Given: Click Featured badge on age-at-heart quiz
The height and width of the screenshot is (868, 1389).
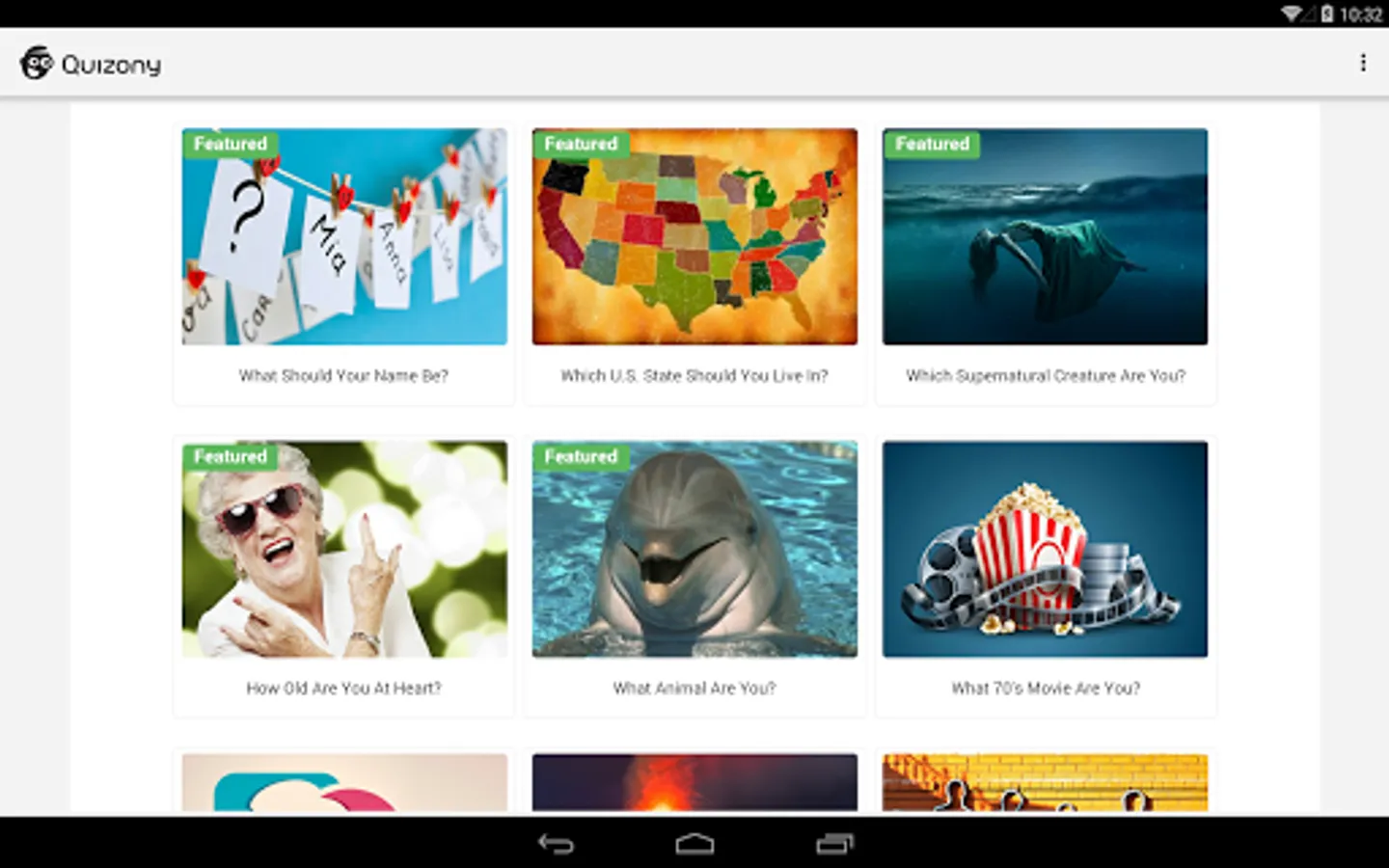Looking at the screenshot, I should pyautogui.click(x=231, y=456).
